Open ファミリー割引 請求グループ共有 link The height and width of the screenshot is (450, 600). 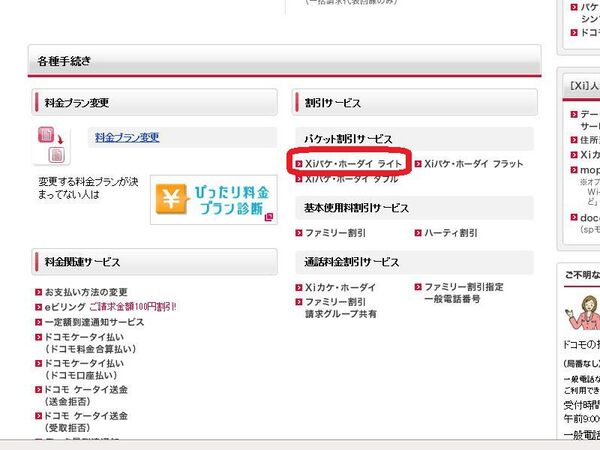click(341, 308)
